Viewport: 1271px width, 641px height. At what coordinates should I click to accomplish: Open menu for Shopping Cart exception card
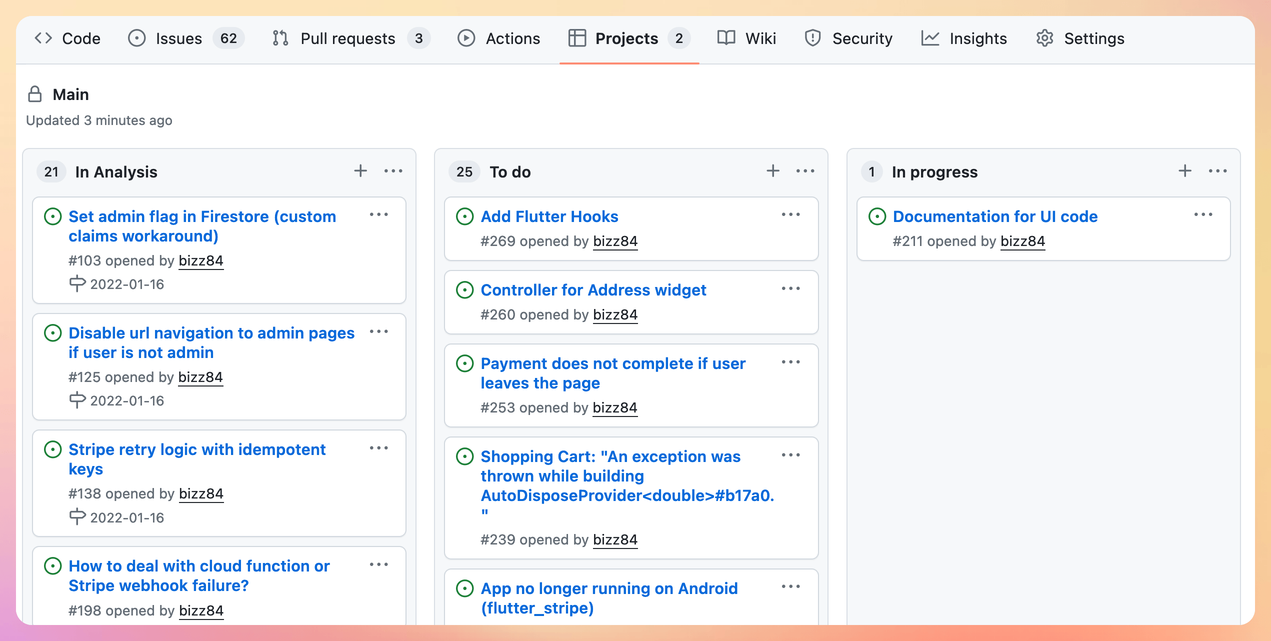[791, 455]
